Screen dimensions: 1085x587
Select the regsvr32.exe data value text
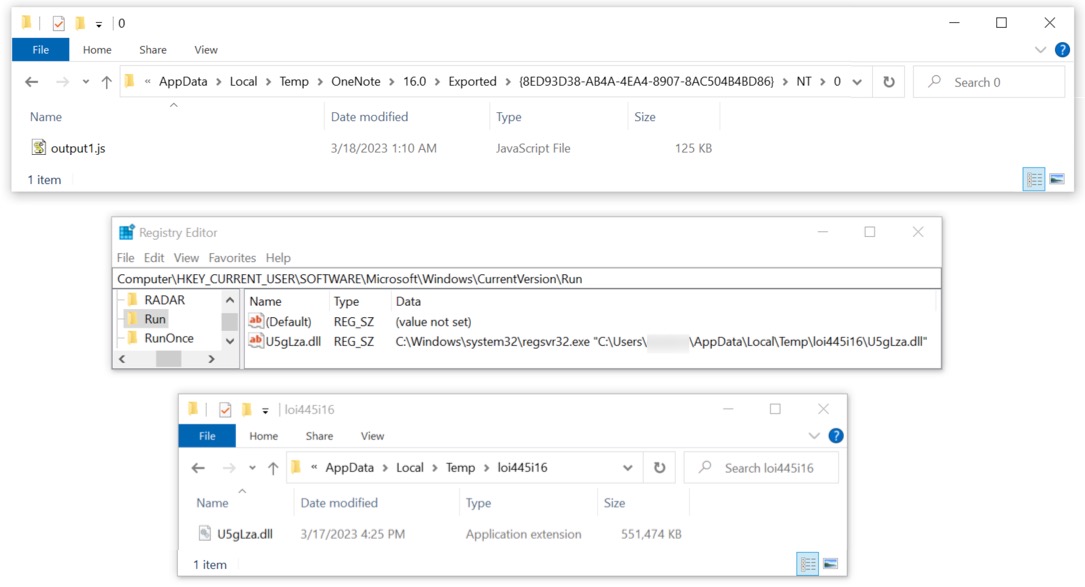click(661, 341)
